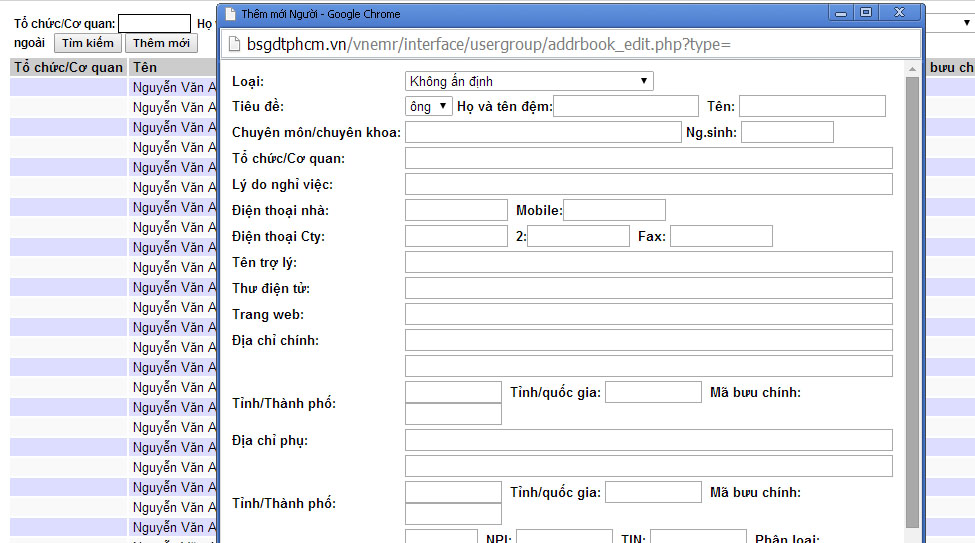Focus the Tên trợ lý field
The width and height of the screenshot is (975, 543).
(649, 262)
